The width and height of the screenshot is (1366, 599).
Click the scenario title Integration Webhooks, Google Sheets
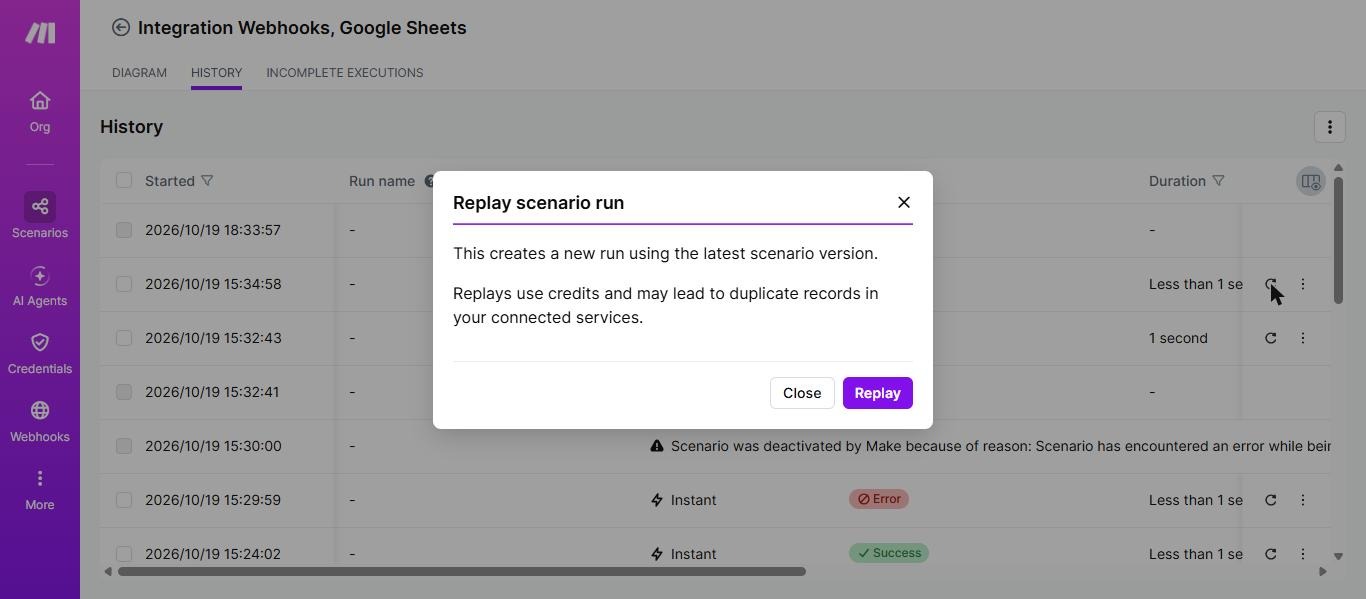click(302, 28)
